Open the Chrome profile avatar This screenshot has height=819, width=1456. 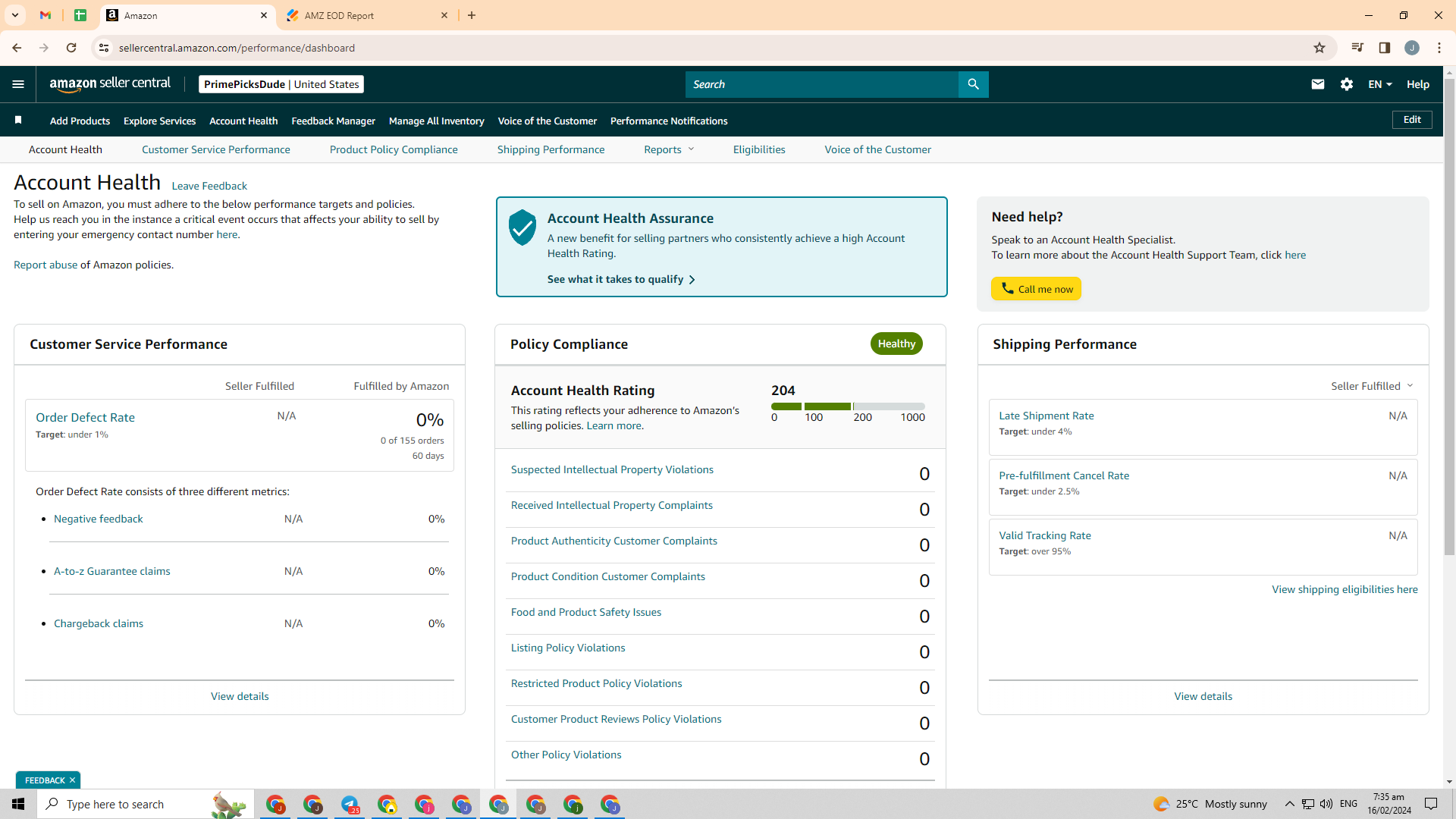(x=1412, y=48)
